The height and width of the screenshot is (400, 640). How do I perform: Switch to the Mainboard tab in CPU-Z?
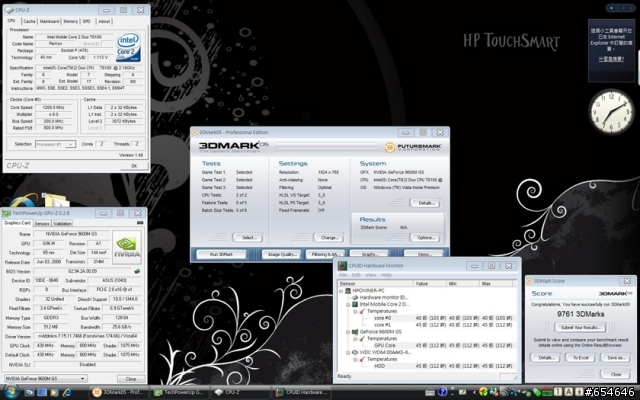tap(49, 21)
